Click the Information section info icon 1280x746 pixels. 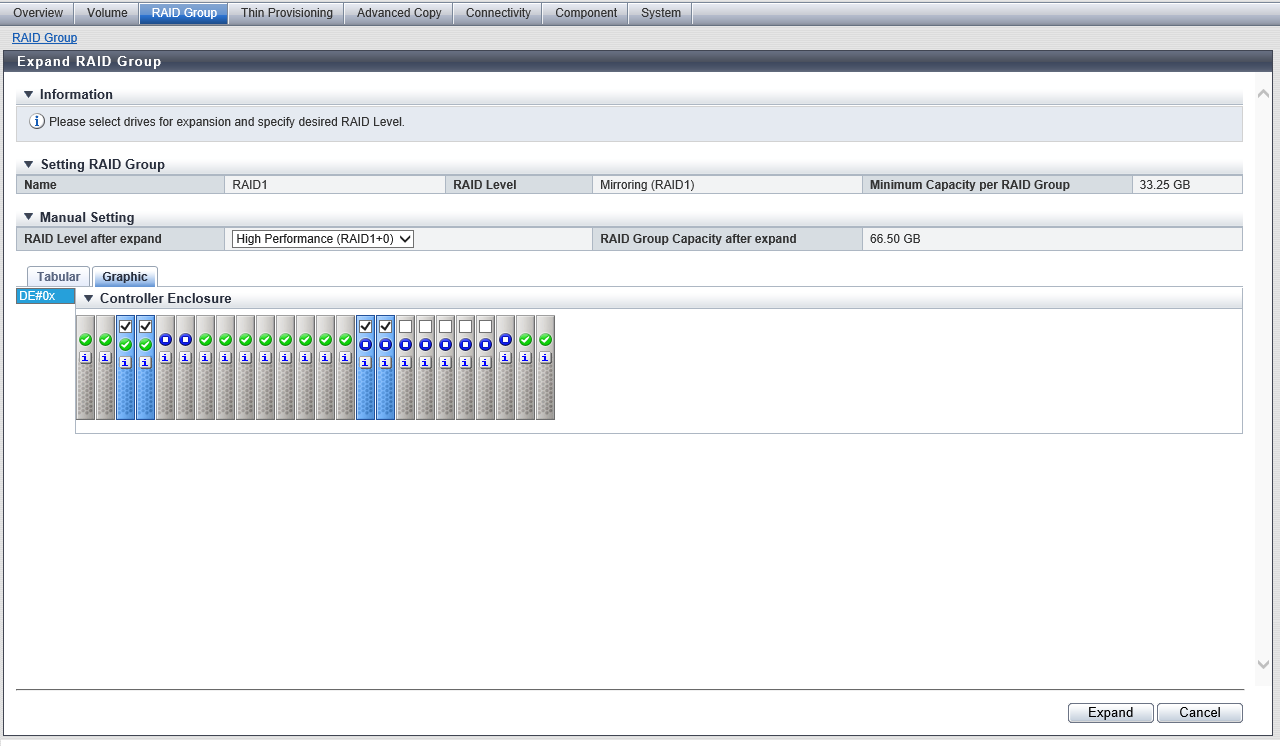[x=37, y=122]
